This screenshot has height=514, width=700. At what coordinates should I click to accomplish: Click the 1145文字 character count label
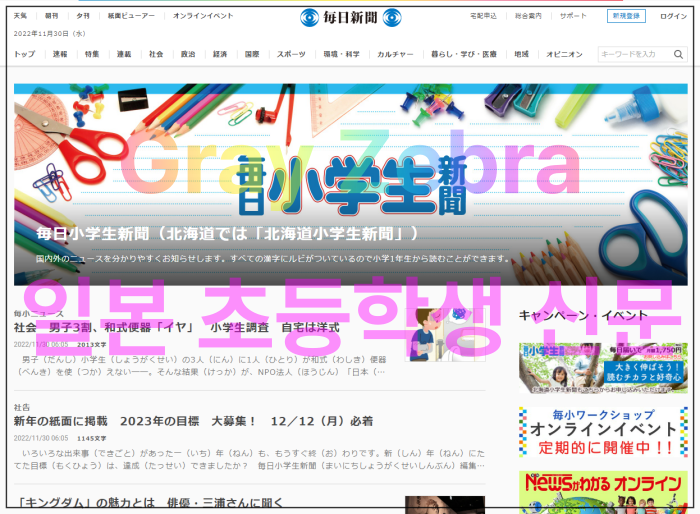coord(92,439)
